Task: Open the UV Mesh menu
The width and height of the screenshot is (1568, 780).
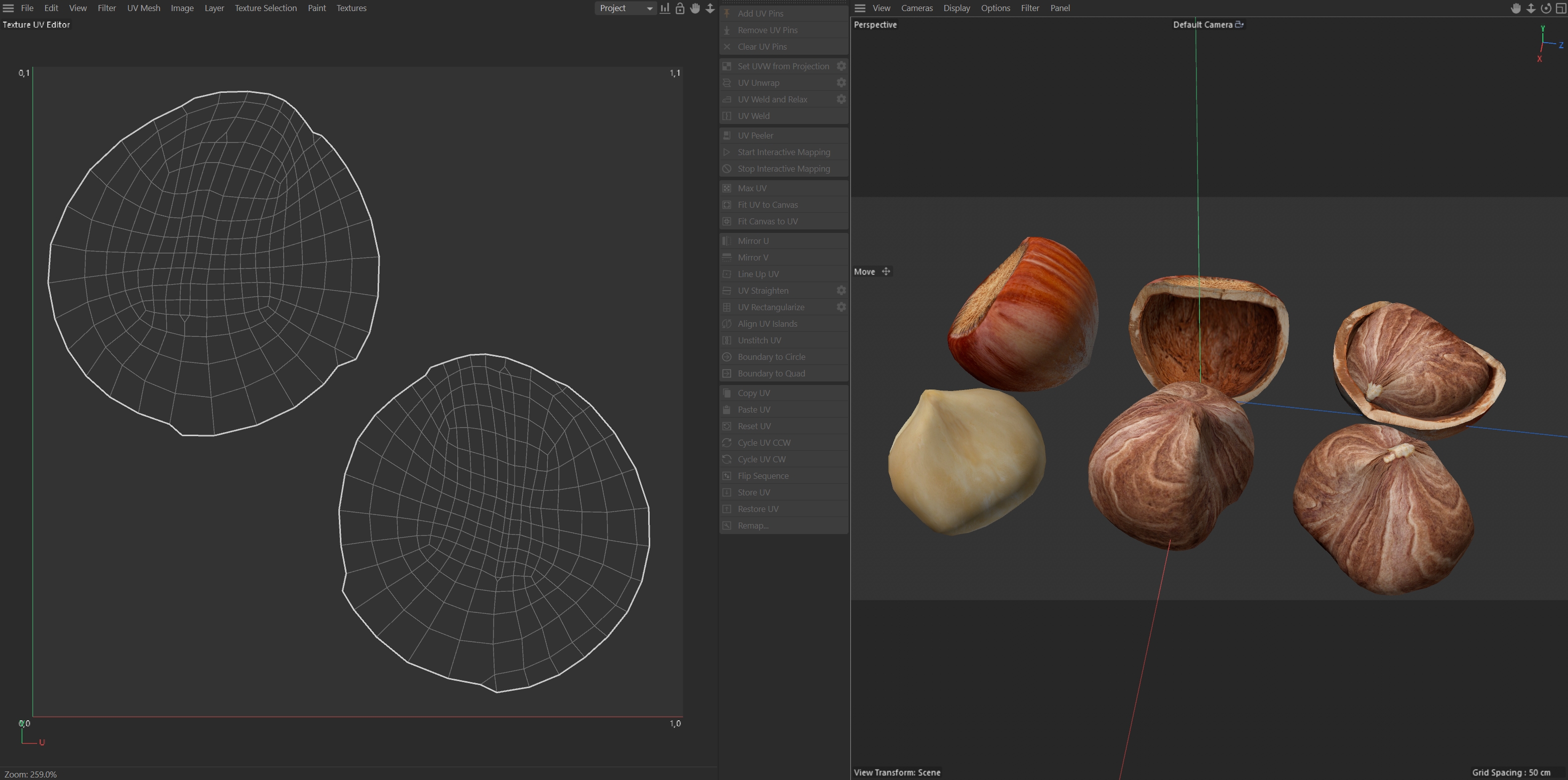Action: tap(144, 9)
